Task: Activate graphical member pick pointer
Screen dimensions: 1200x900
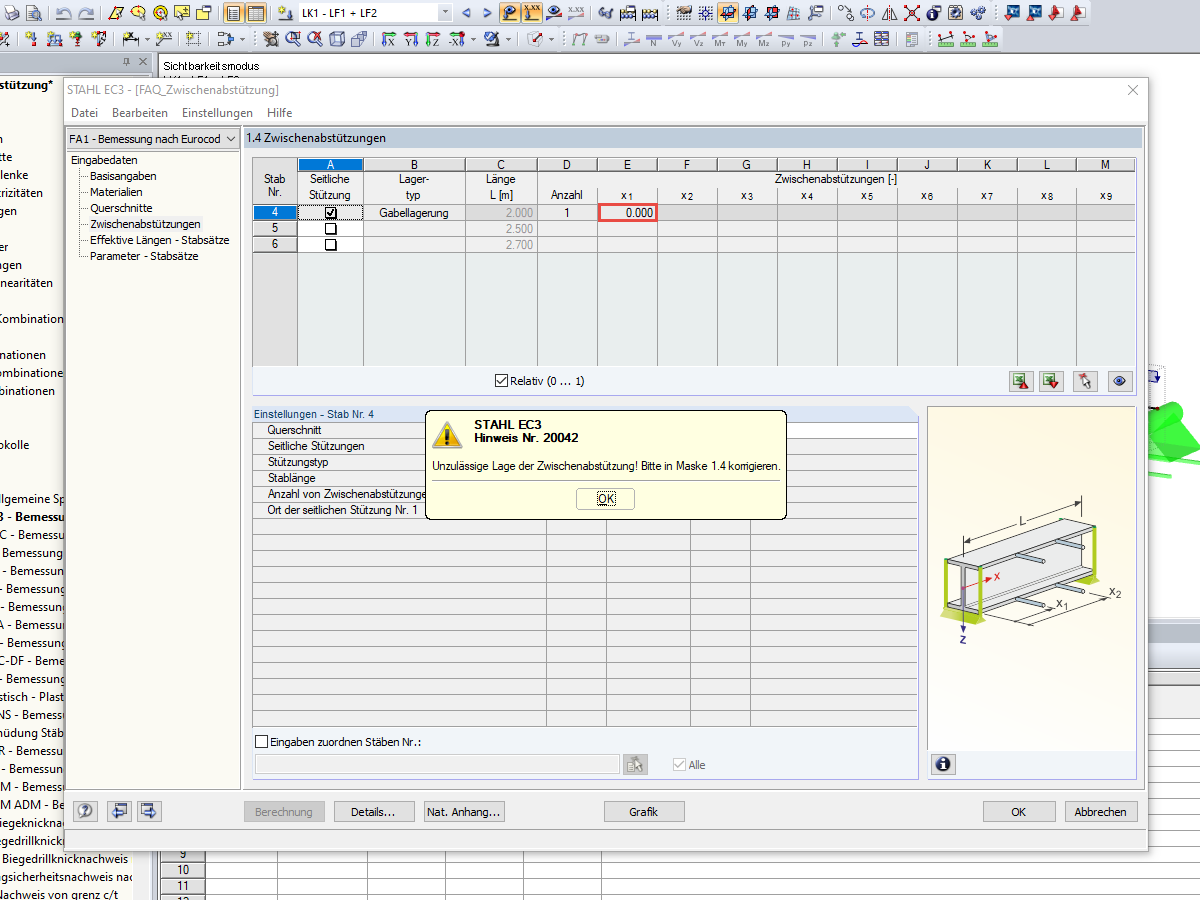Action: click(1085, 381)
